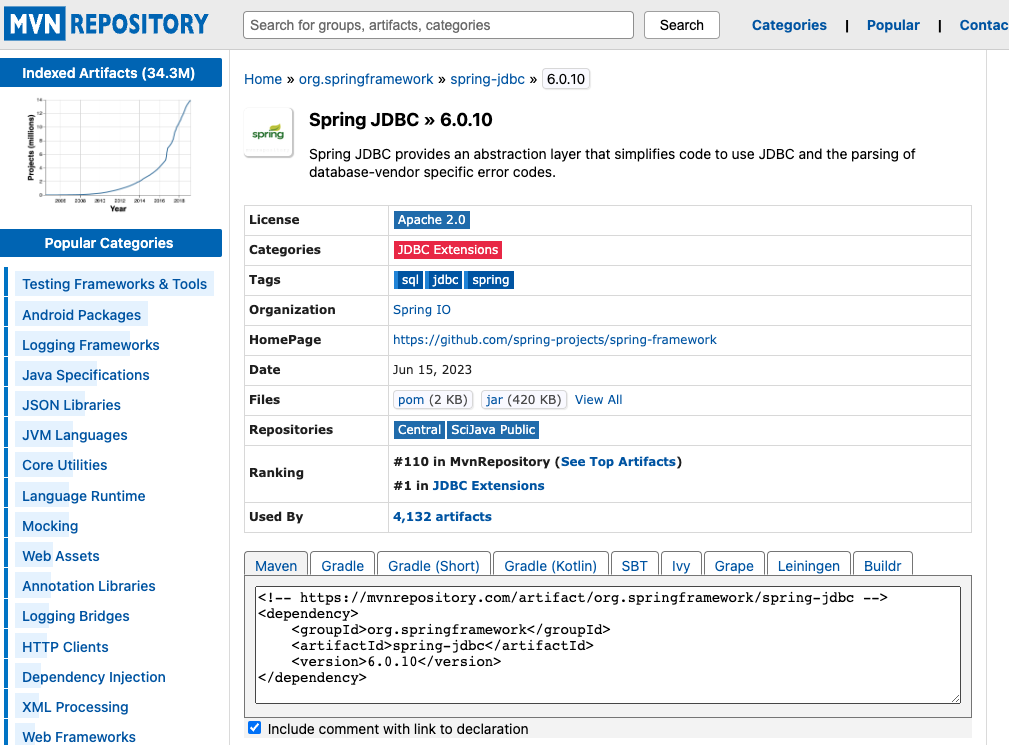
Task: Open Logging Frameworks category
Action: click(91, 345)
